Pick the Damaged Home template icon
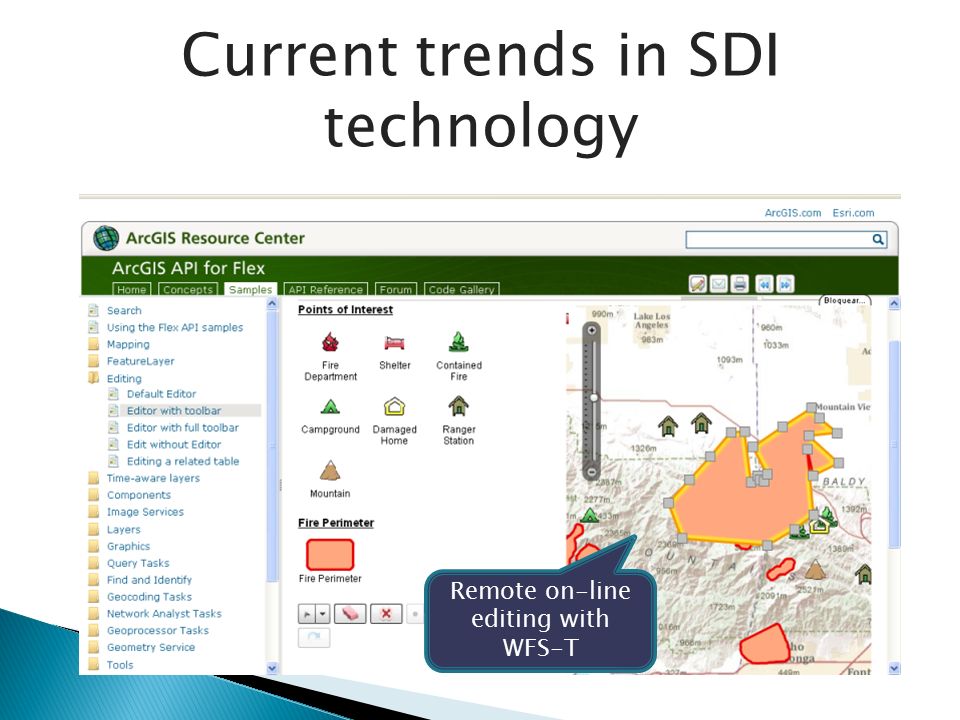Screen dimensions: 960x720 click(394, 407)
